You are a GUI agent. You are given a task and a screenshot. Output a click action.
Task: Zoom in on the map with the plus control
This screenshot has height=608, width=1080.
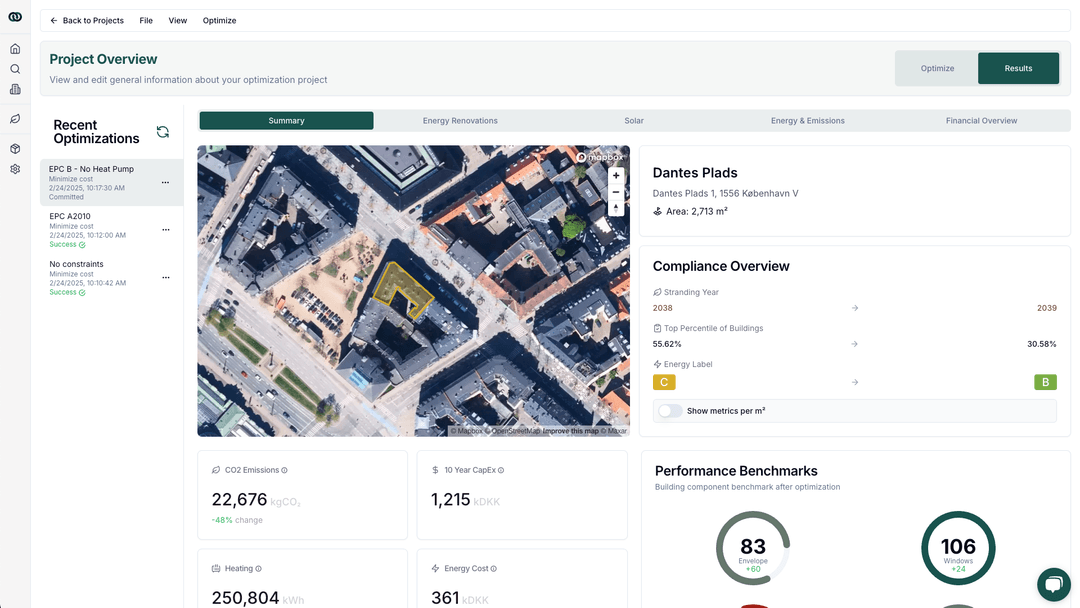pos(616,174)
